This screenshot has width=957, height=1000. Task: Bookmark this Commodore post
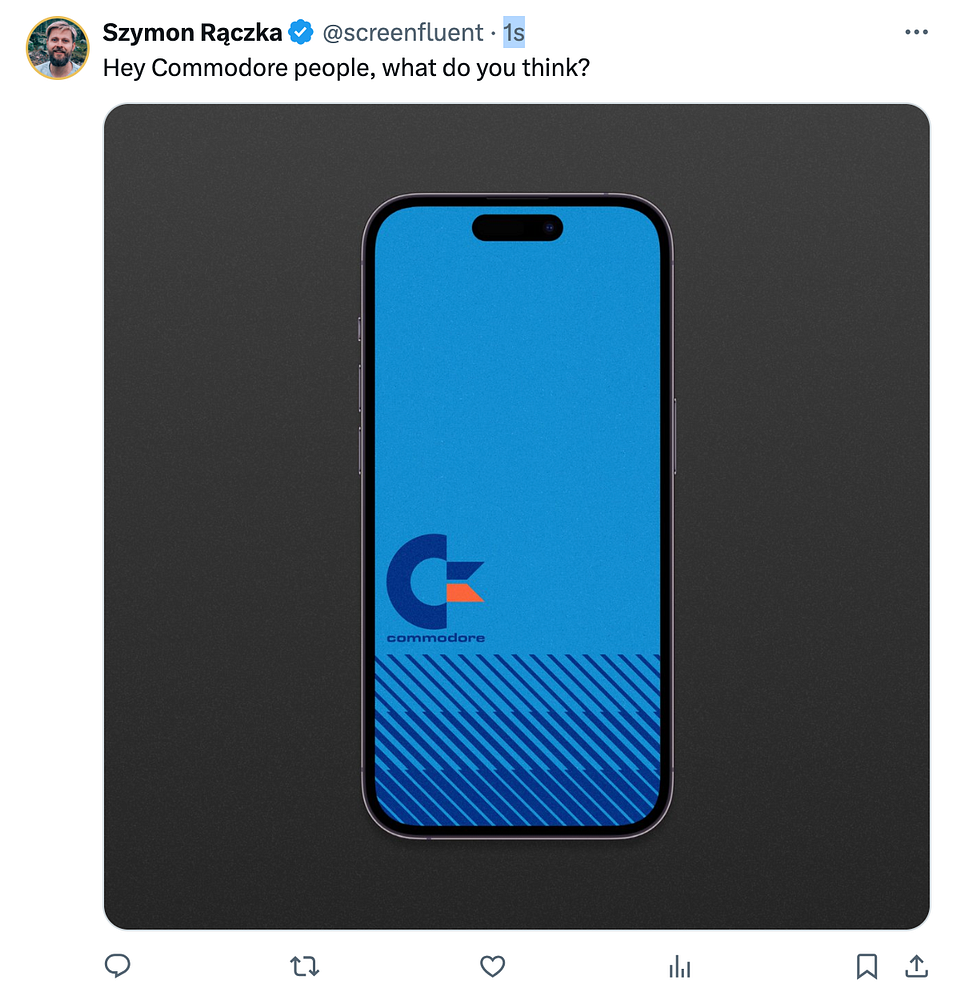point(866,966)
